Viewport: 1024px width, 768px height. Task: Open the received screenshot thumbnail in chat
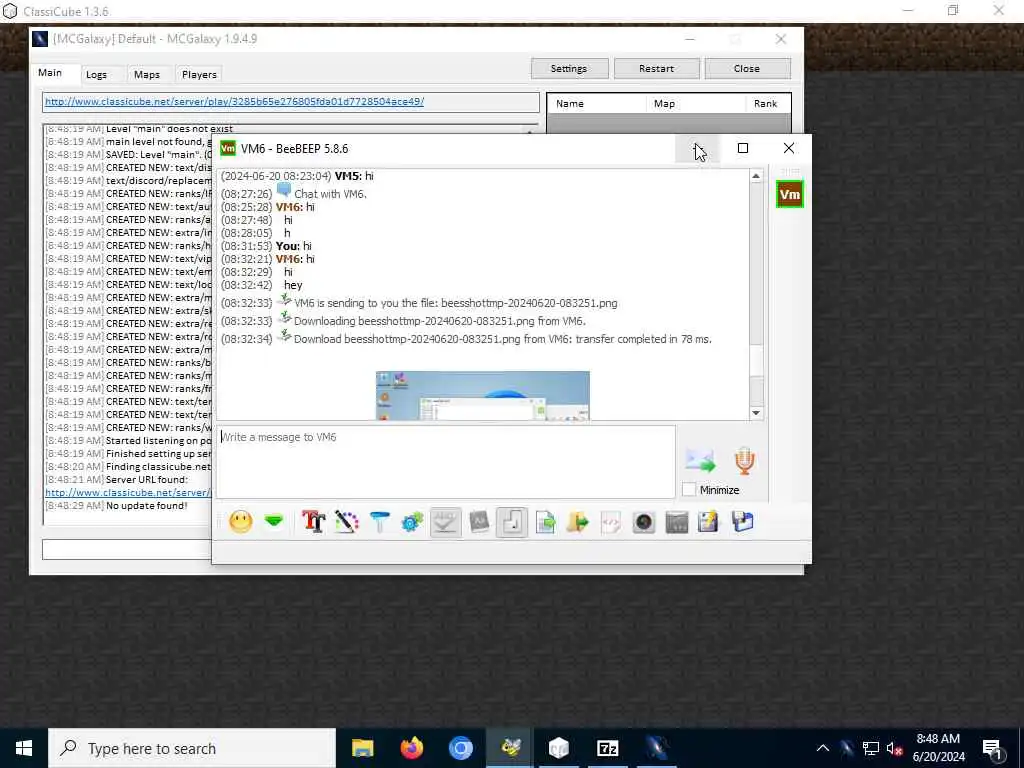(483, 396)
